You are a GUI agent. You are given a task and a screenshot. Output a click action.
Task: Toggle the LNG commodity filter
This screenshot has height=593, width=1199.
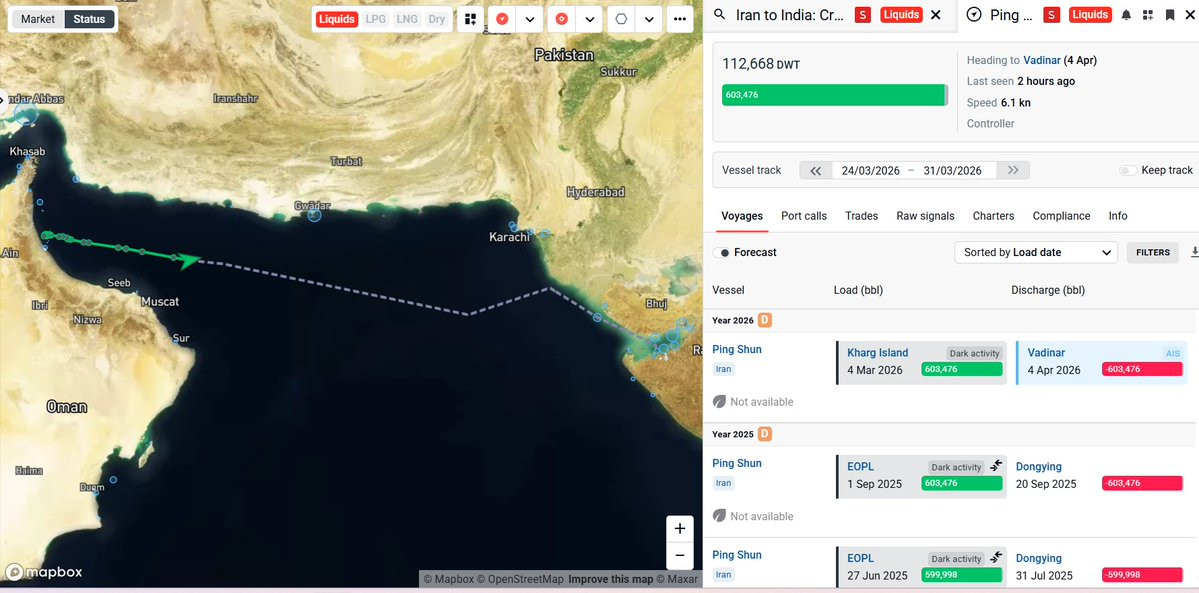[x=407, y=19]
